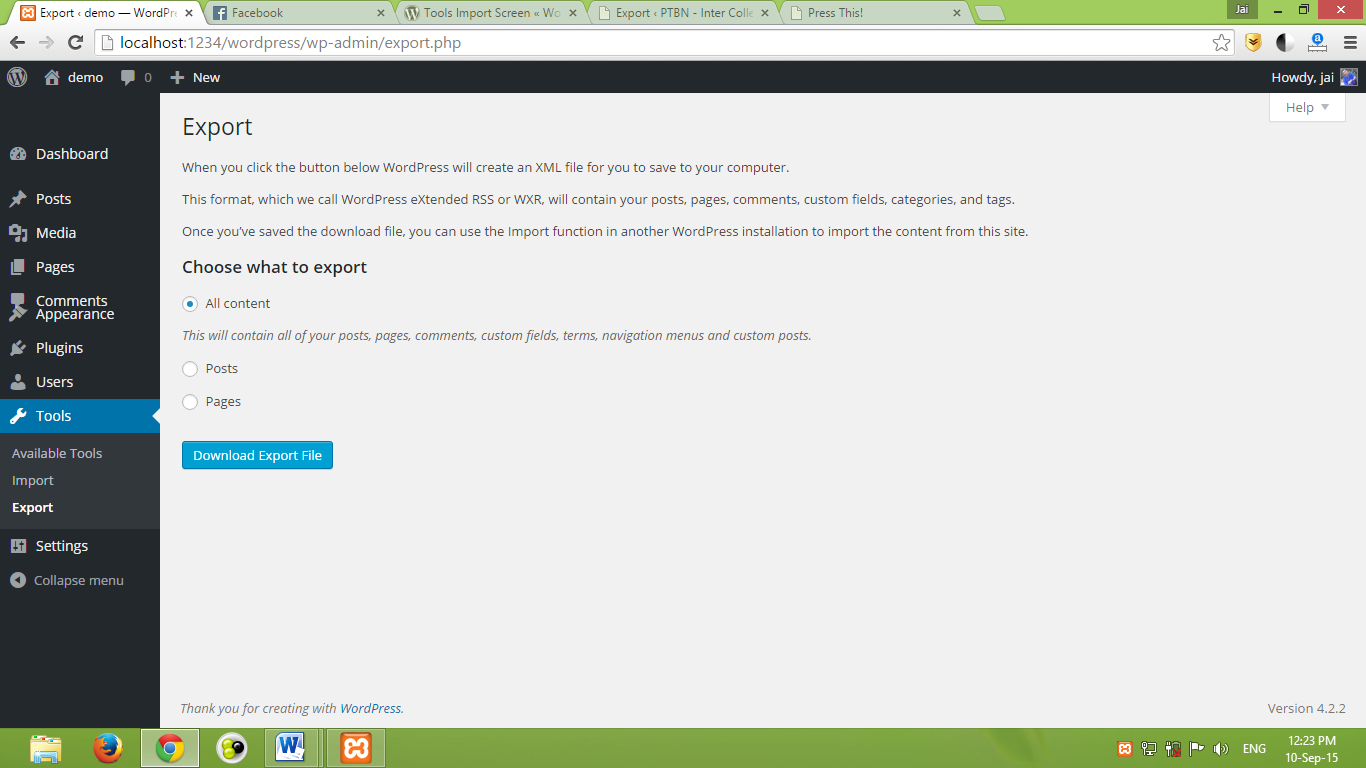Open File Explorer from taskbar
Screen dimensions: 1366x768
pyautogui.click(x=46, y=748)
